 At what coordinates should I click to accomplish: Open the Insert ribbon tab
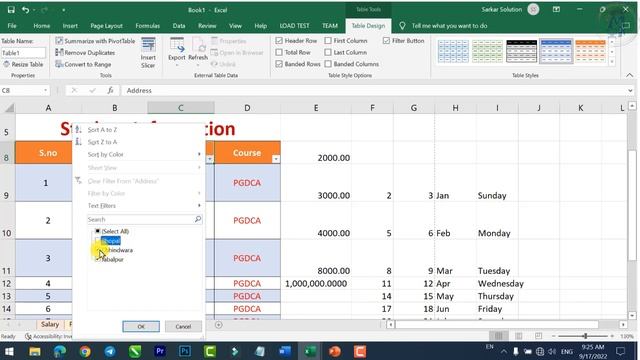coord(70,26)
